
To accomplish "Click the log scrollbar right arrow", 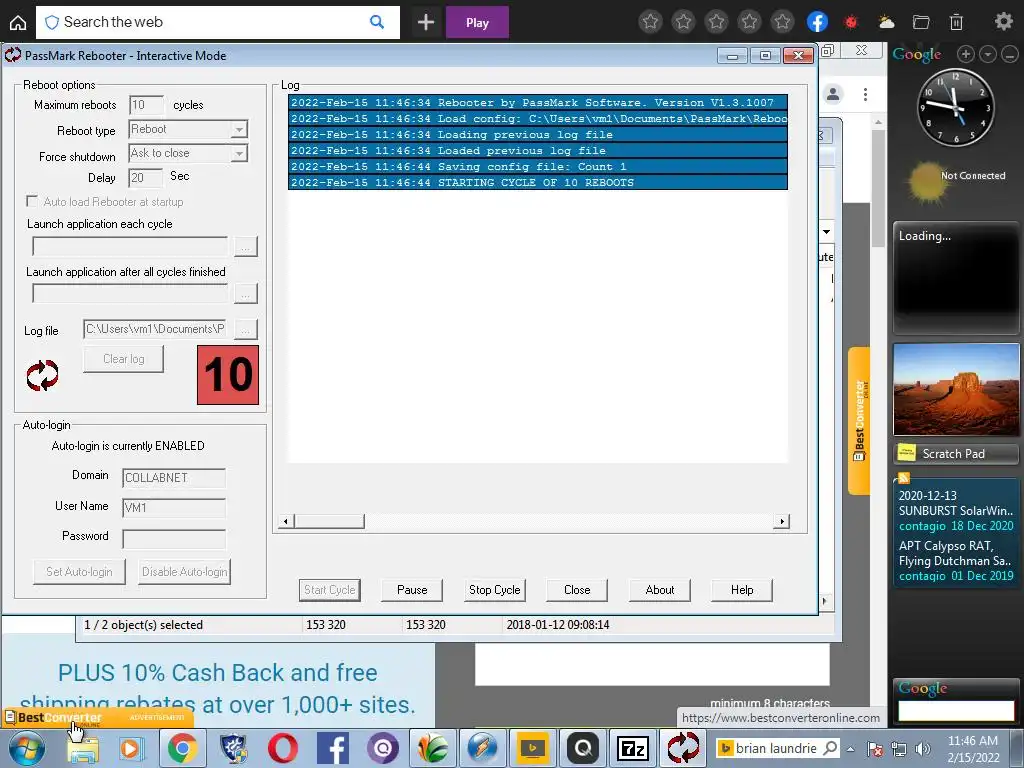I will [782, 521].
